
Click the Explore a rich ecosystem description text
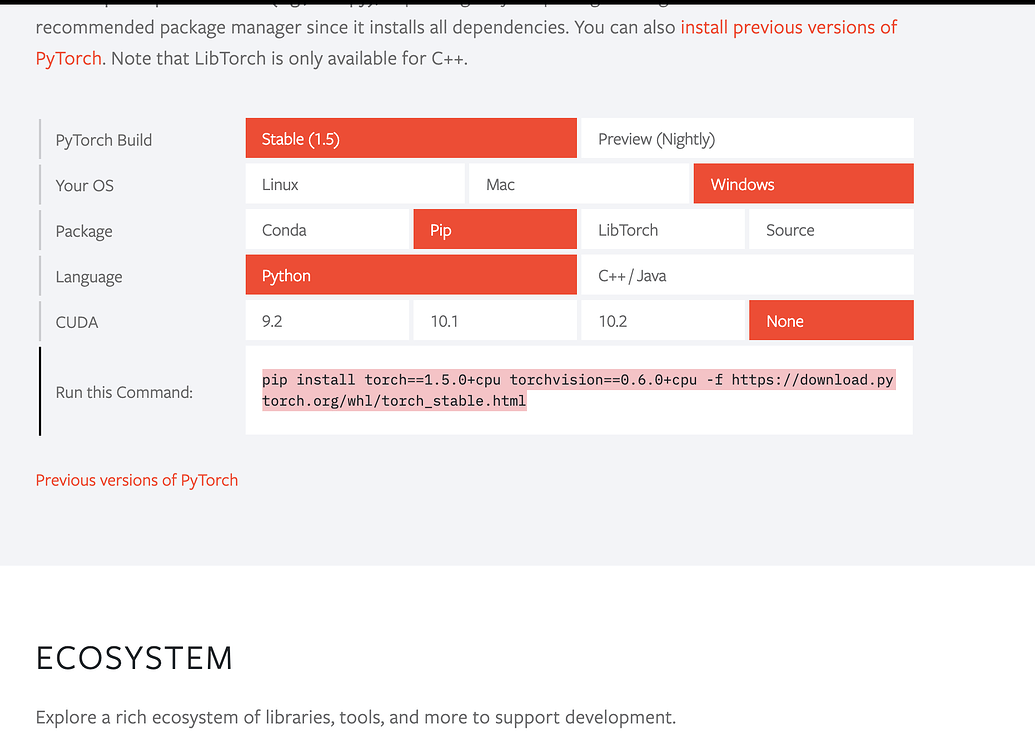pyautogui.click(x=356, y=717)
